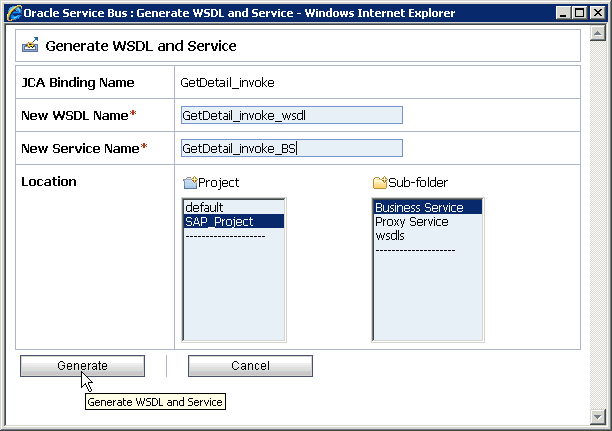Select 'SAP_Project' in the Project list
This screenshot has height=431, width=612.
[x=234, y=221]
